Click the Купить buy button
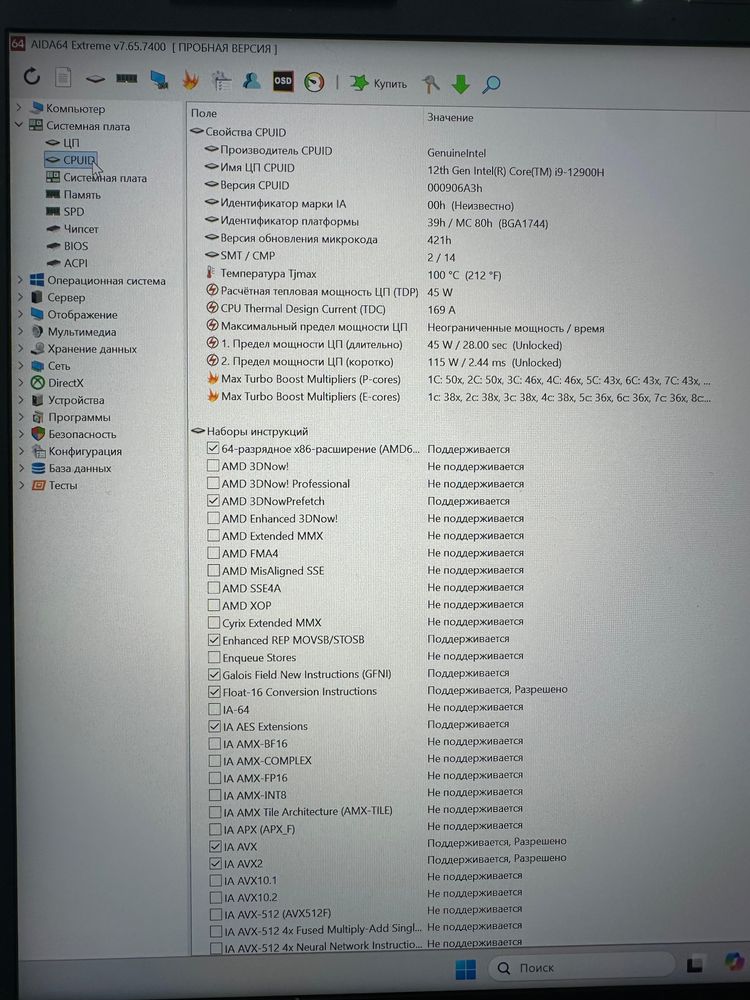The width and height of the screenshot is (750, 1000). 379,83
